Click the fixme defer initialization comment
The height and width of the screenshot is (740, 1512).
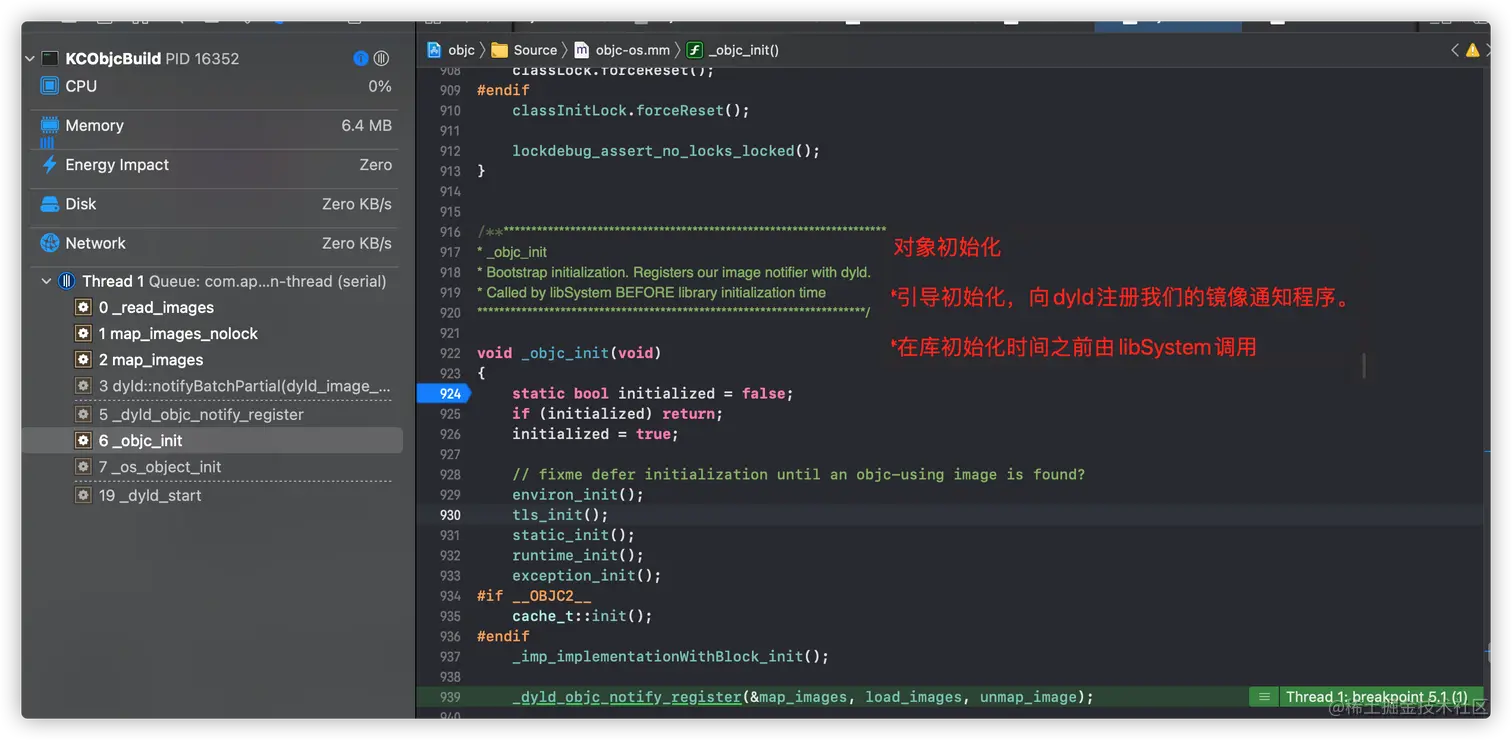pos(798,474)
